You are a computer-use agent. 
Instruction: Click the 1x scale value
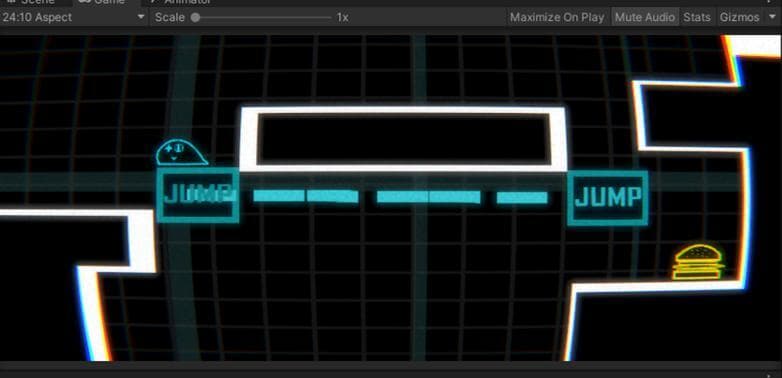tap(343, 17)
